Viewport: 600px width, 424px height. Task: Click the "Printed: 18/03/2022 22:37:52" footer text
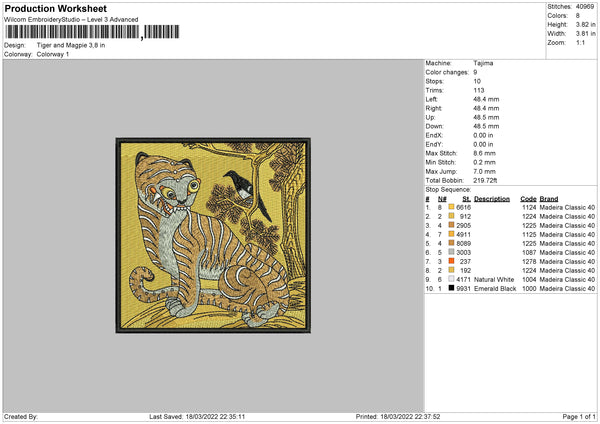(x=398, y=416)
